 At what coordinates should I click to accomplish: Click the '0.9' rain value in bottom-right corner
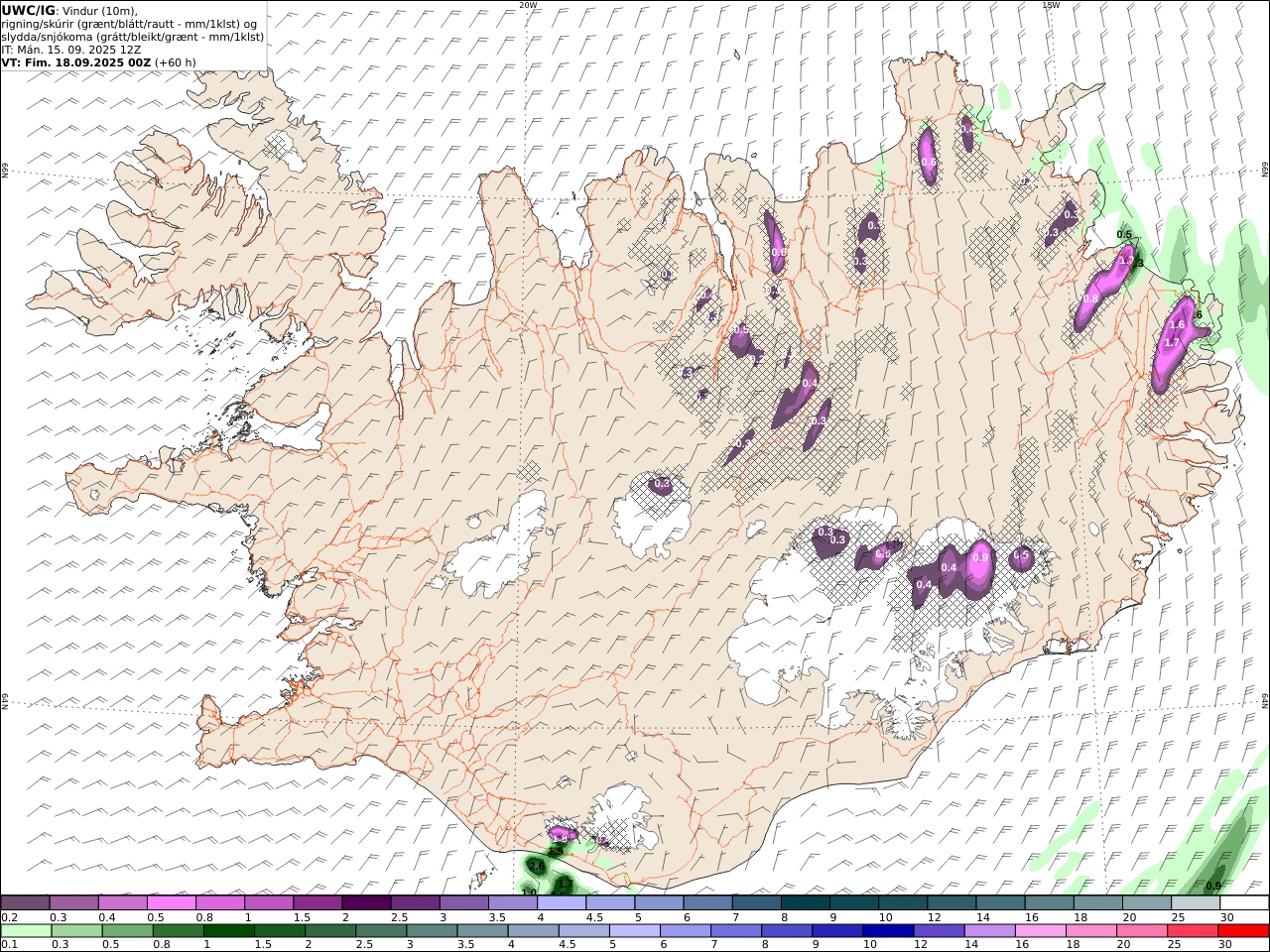1212,886
